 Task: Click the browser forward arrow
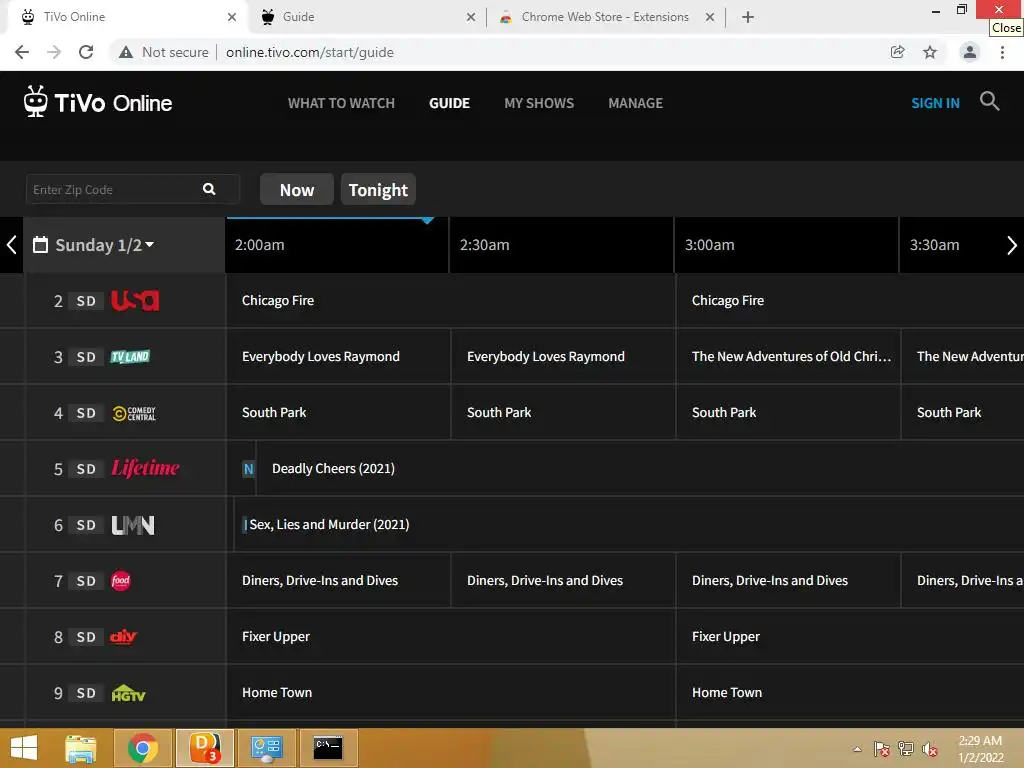coord(54,52)
